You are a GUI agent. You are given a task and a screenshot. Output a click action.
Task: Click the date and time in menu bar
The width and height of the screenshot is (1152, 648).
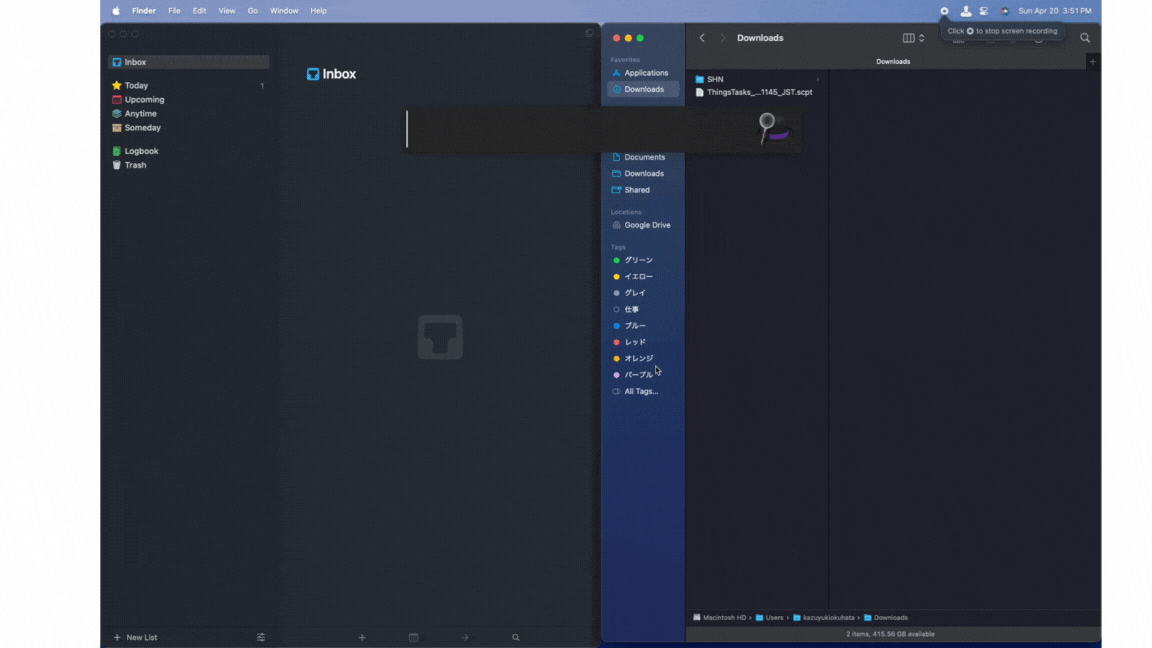click(1055, 11)
